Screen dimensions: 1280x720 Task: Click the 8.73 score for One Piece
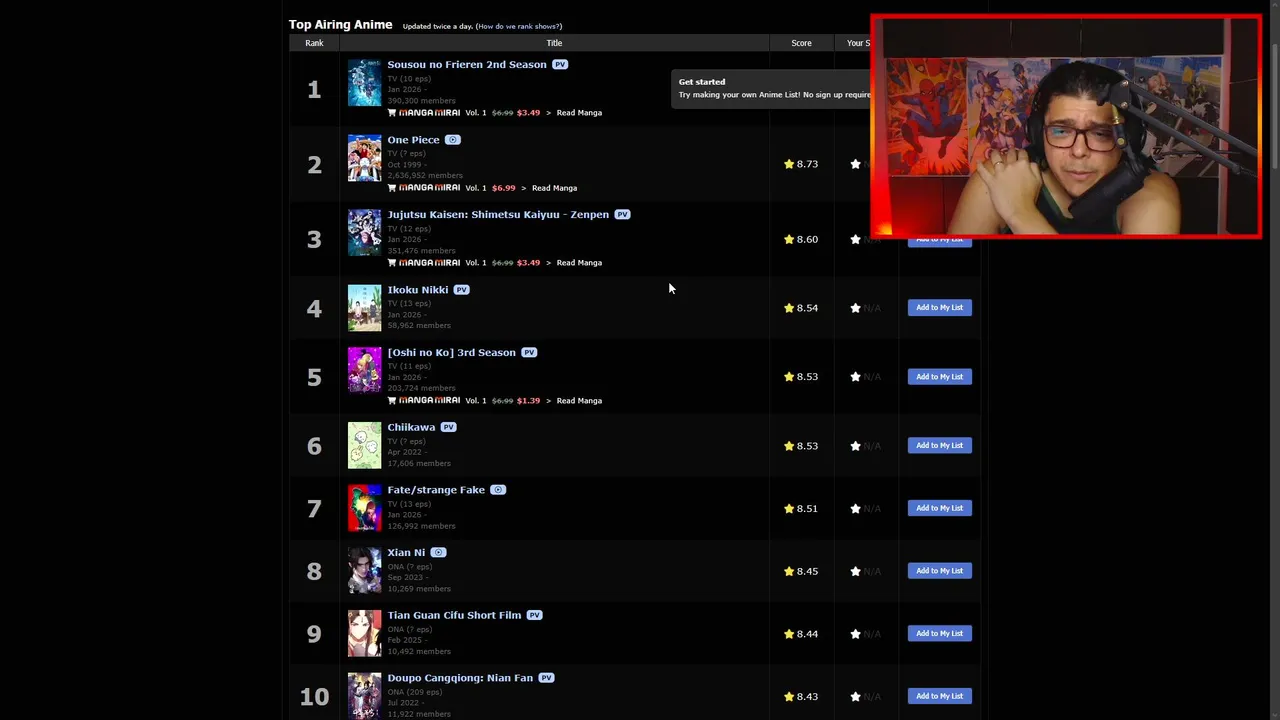[x=807, y=164]
